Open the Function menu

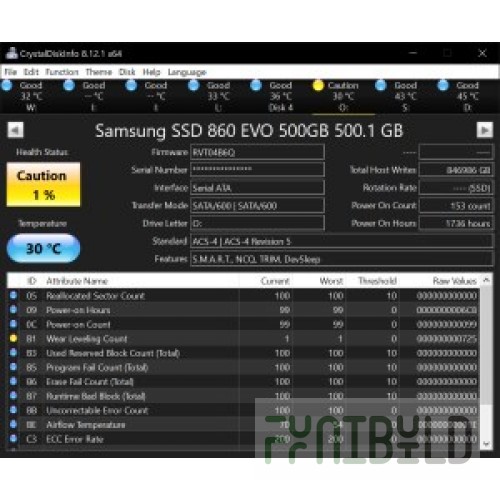pyautogui.click(x=62, y=72)
